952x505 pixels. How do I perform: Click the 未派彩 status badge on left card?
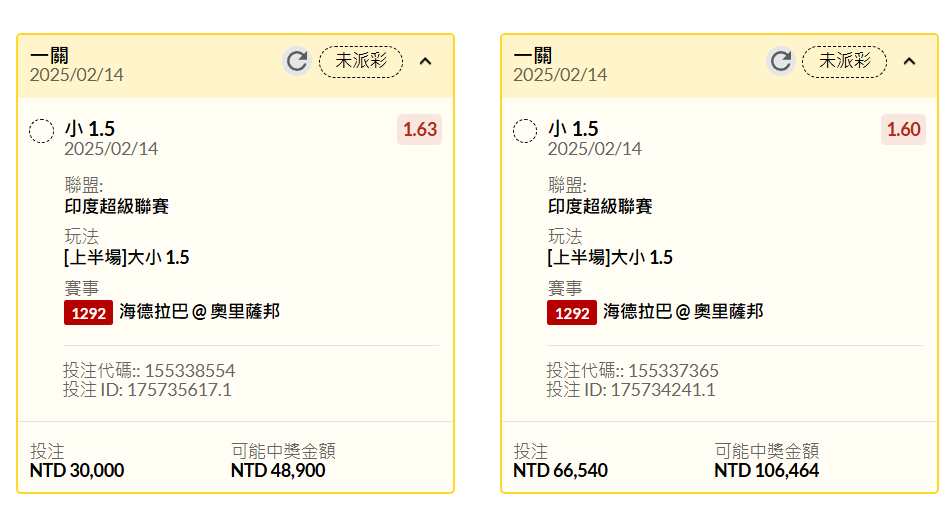coord(361,61)
